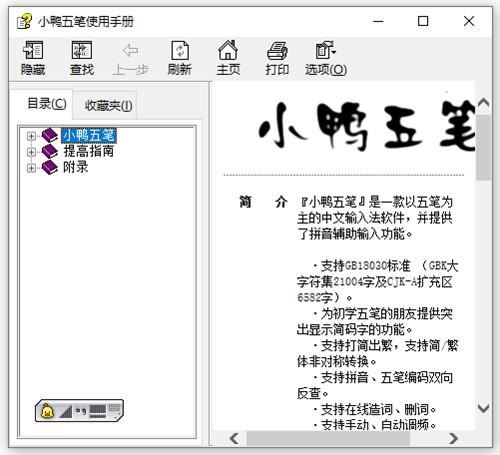Click the vertical scrollbar thumb

point(484,147)
